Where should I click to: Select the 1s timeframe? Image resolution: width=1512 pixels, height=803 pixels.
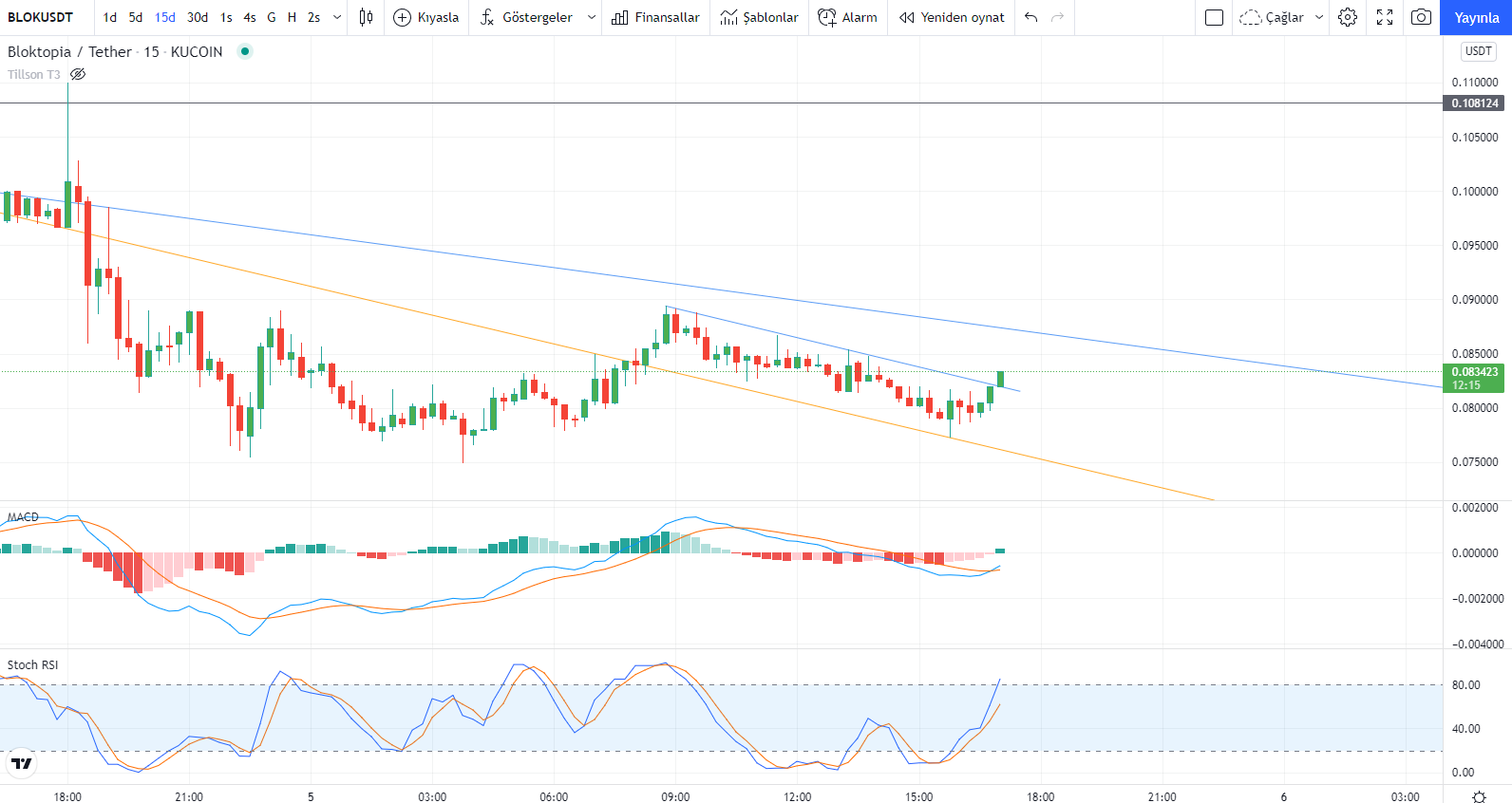point(226,17)
